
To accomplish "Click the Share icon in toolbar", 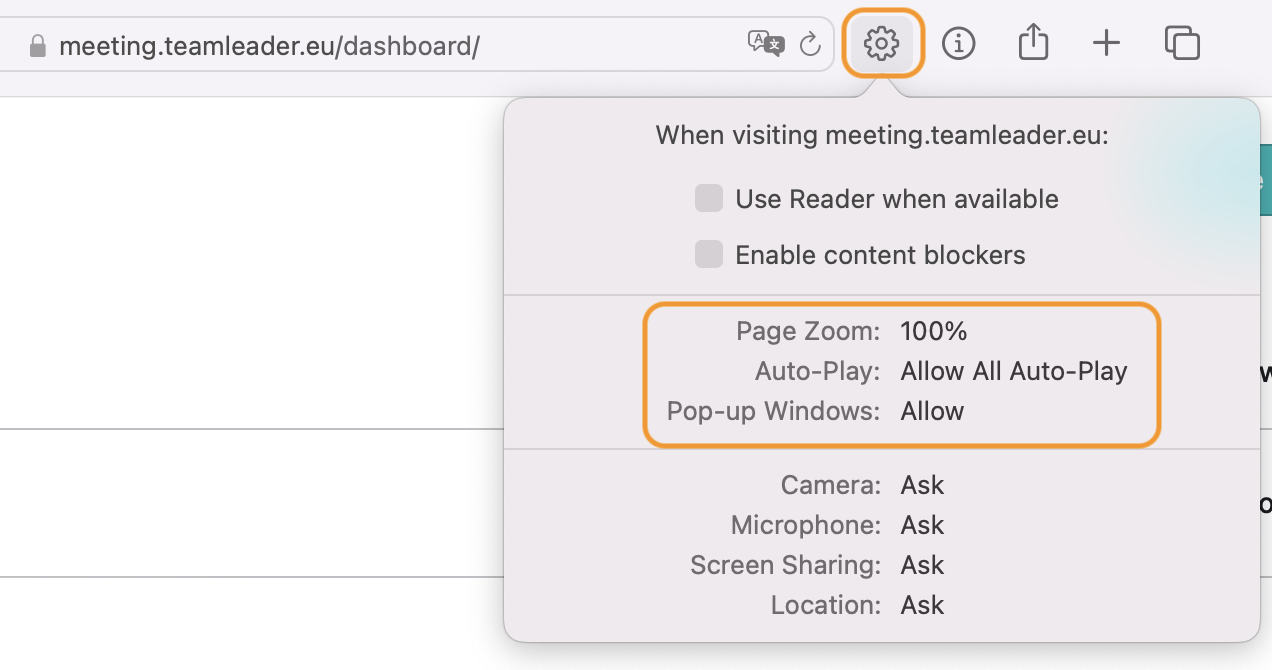I will 1033,42.
